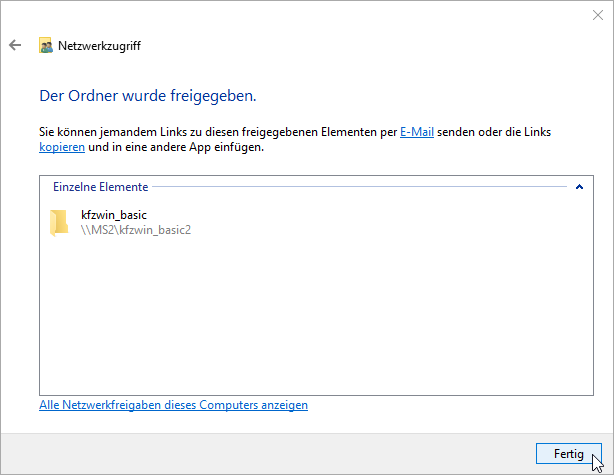Click the kfzwin_basic folder icon
The width and height of the screenshot is (614, 475).
pyautogui.click(x=59, y=223)
